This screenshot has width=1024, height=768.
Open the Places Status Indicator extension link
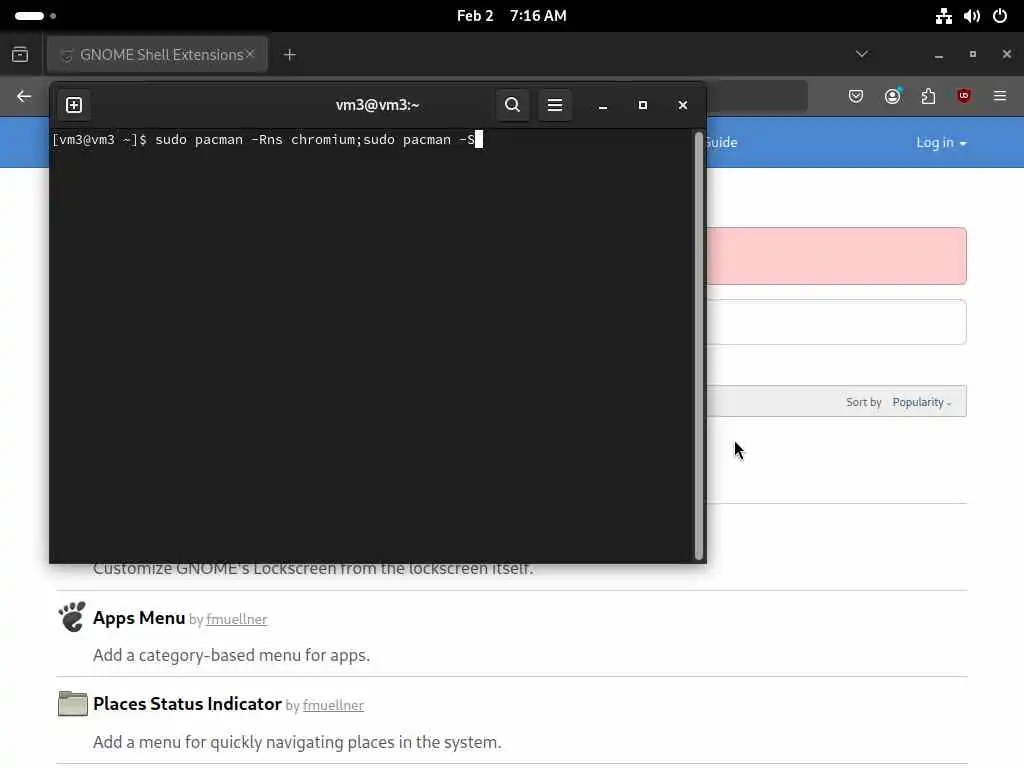pyautogui.click(x=187, y=704)
